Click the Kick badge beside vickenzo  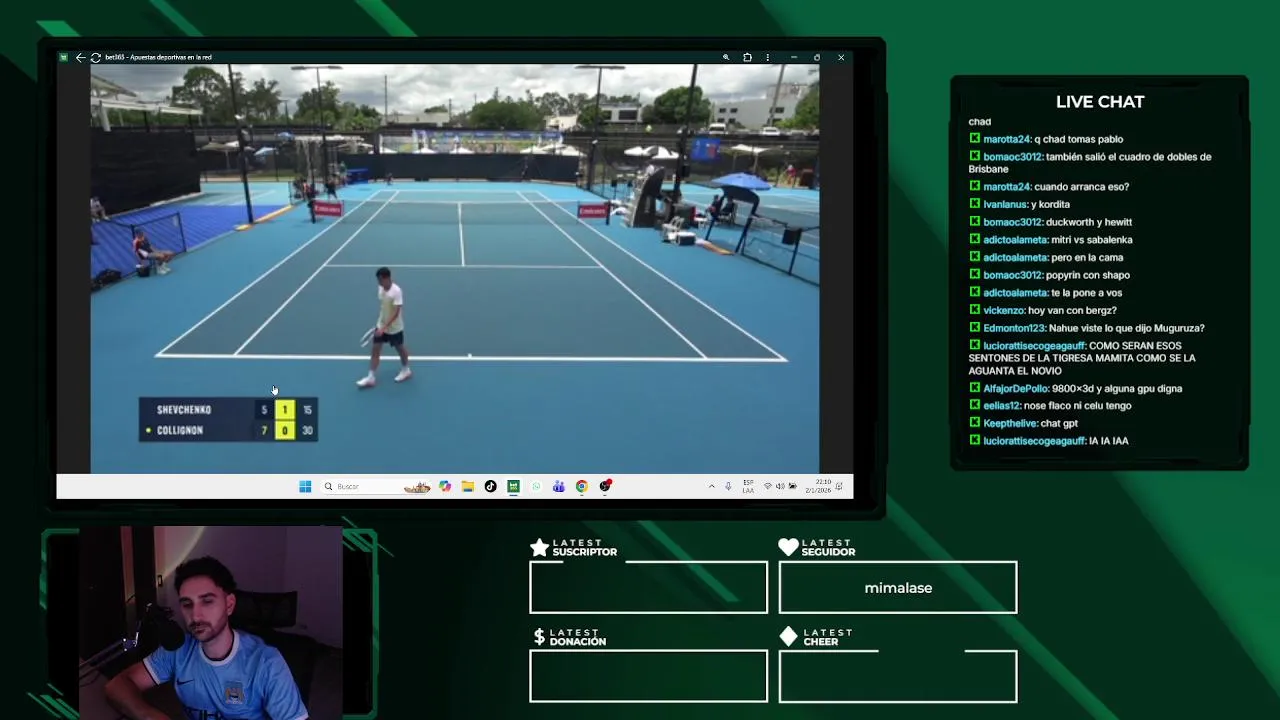[x=975, y=310]
